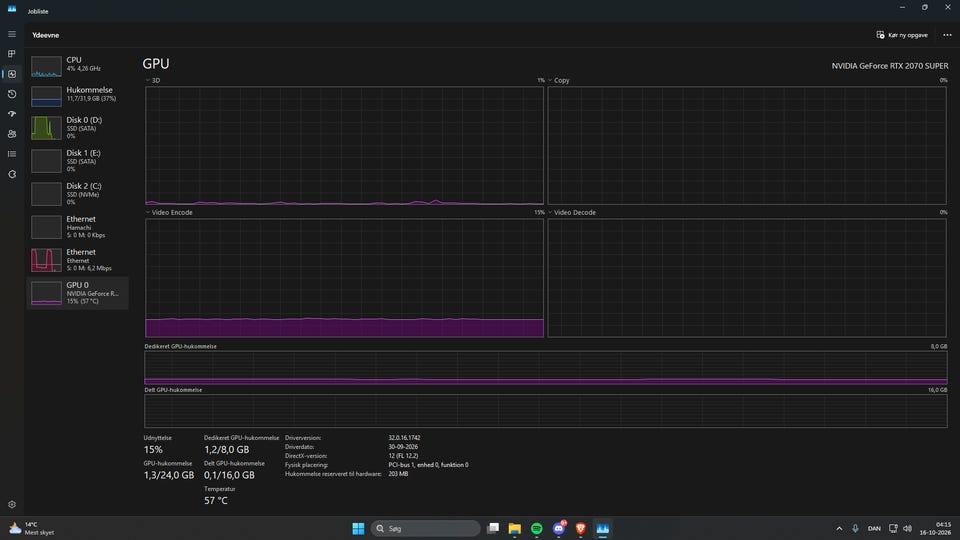Open the hamburger navigation menu
This screenshot has width=960, height=540.
point(12,34)
